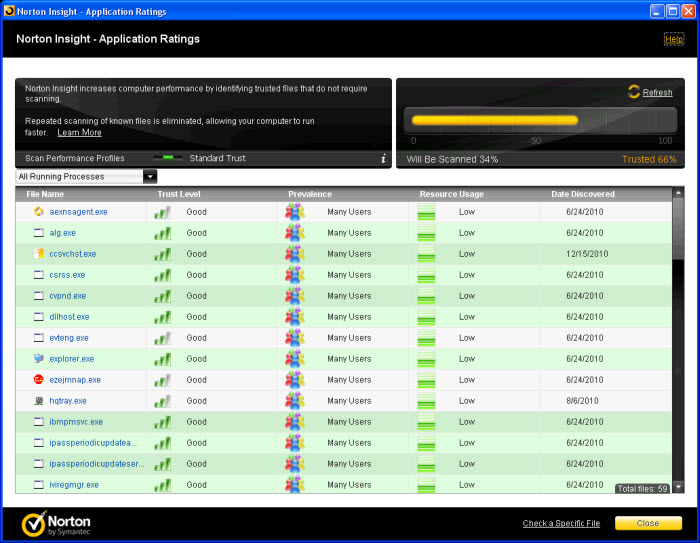The height and width of the screenshot is (543, 700).
Task: Open explorer.exe file details
Action: (x=72, y=359)
